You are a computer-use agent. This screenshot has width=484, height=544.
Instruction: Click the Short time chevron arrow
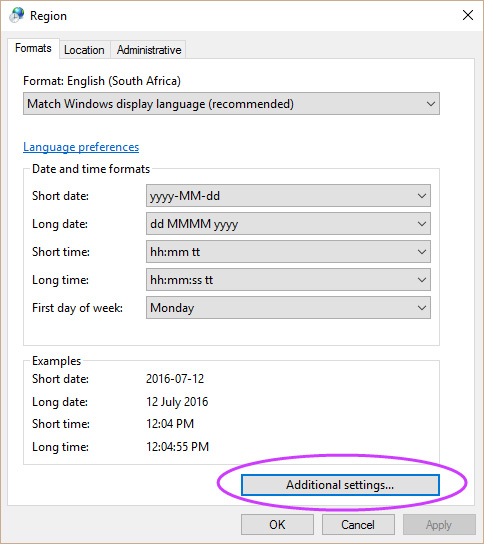(x=422, y=252)
